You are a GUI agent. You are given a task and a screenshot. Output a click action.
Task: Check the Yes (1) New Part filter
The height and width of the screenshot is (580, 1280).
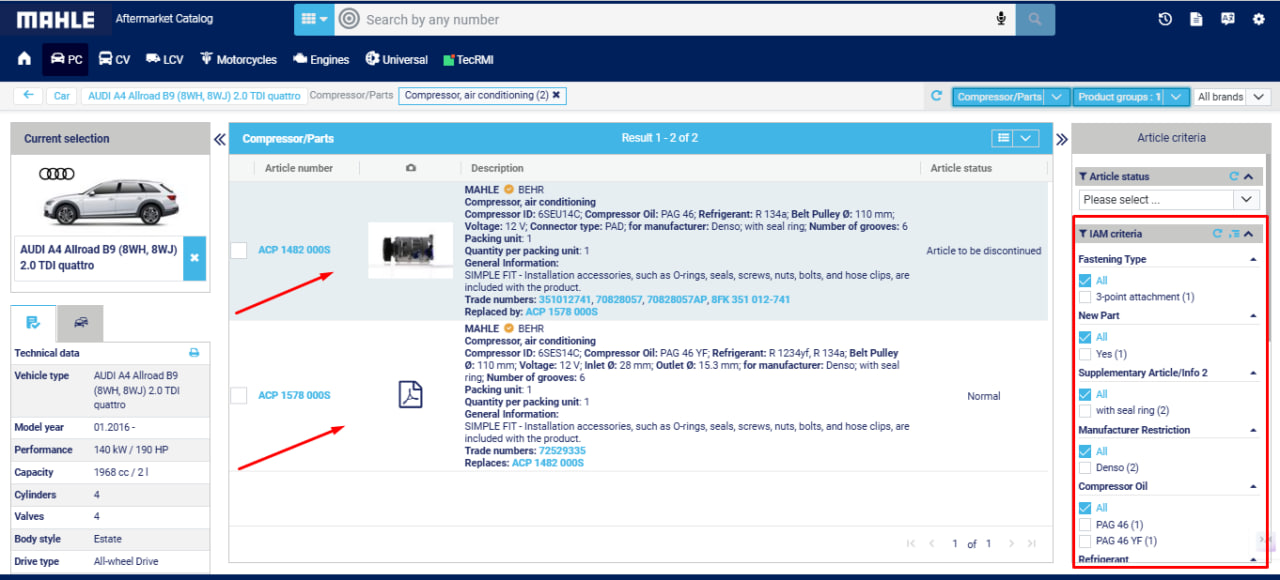tap(1085, 354)
